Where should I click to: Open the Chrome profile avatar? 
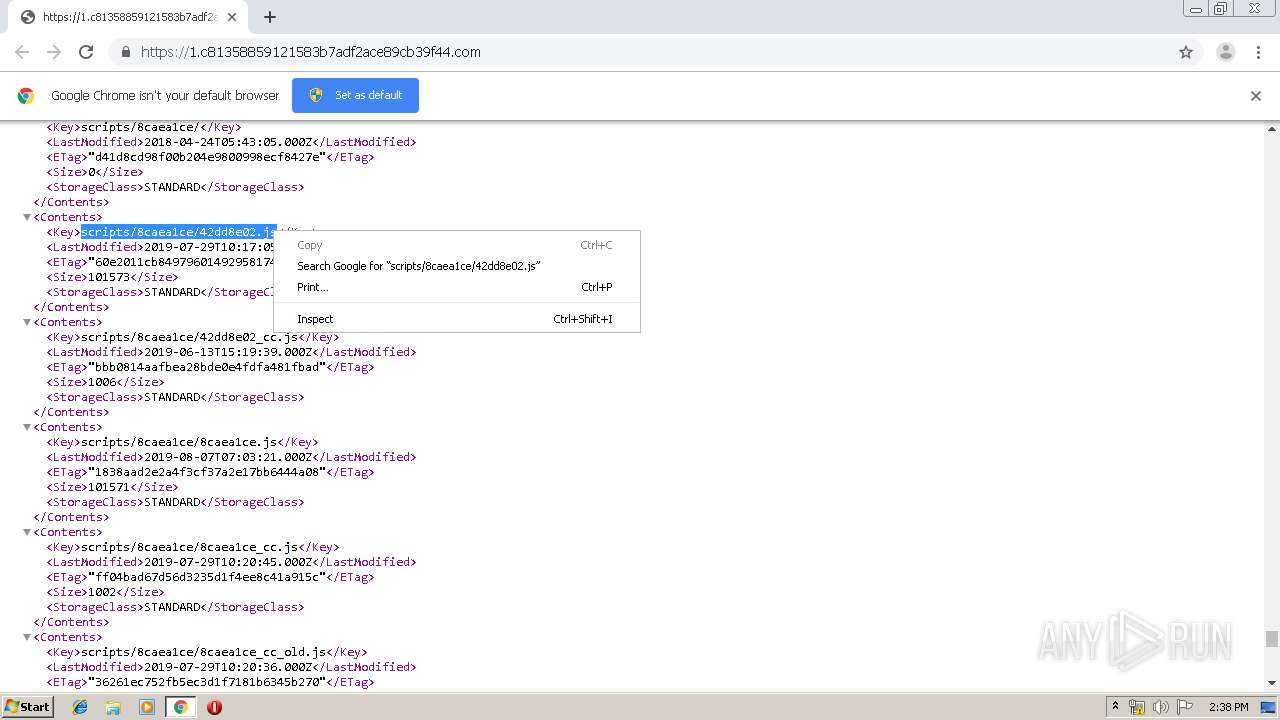[x=1226, y=52]
